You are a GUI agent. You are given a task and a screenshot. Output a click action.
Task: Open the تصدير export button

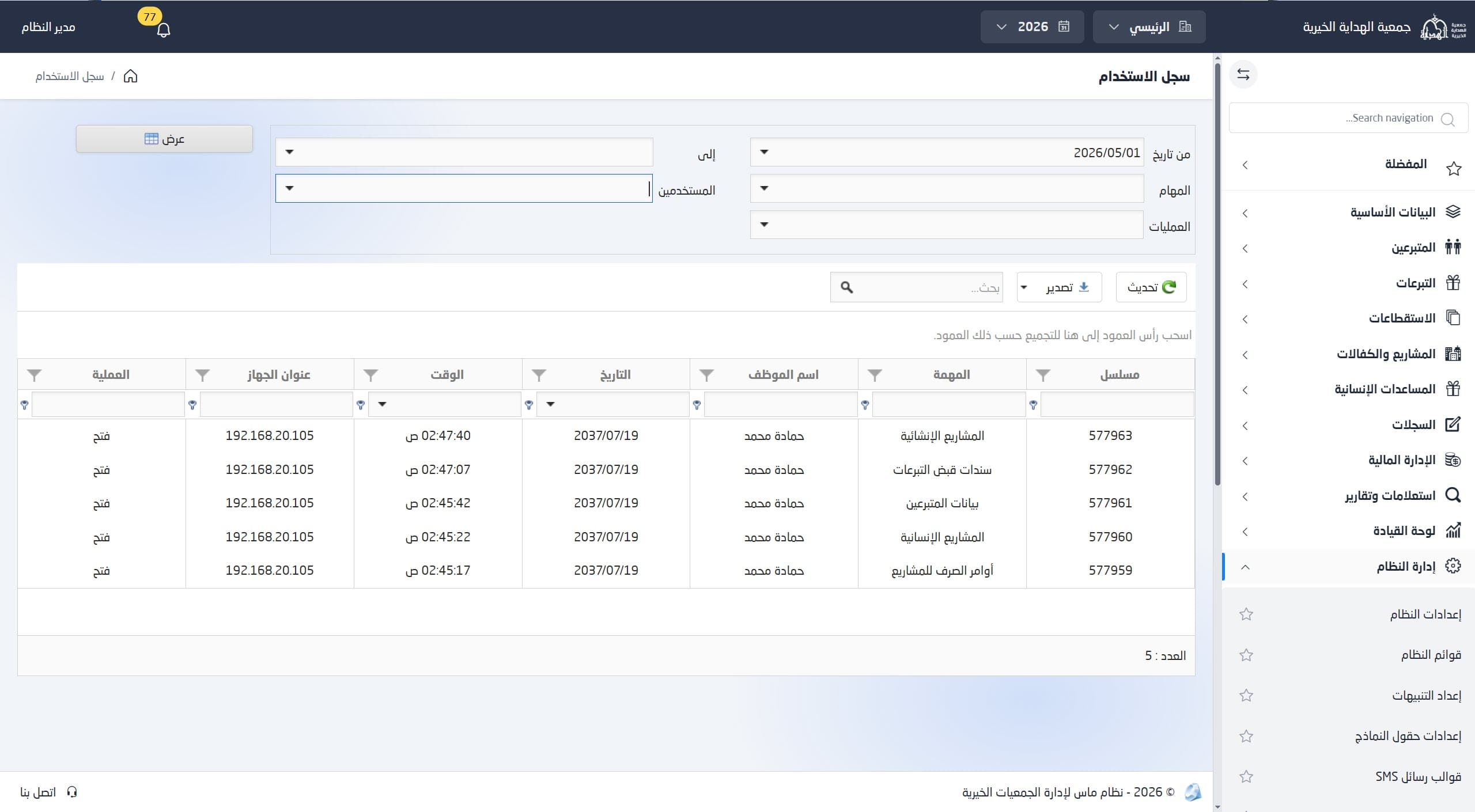coord(1059,287)
